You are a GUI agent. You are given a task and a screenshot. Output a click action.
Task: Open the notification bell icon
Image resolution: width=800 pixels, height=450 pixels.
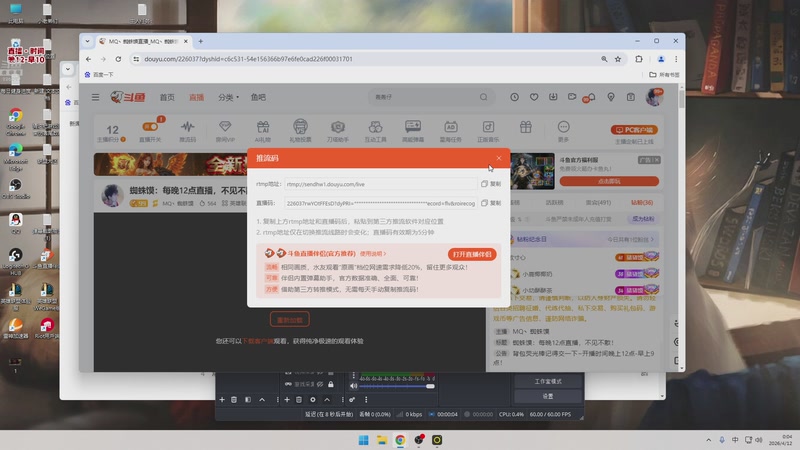(x=591, y=96)
